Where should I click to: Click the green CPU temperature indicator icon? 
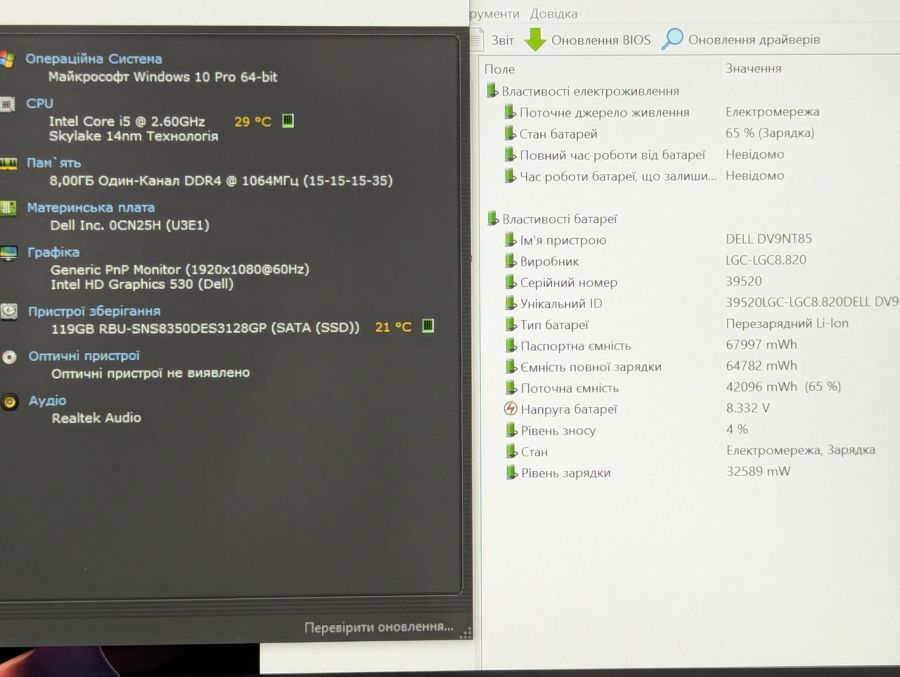288,121
